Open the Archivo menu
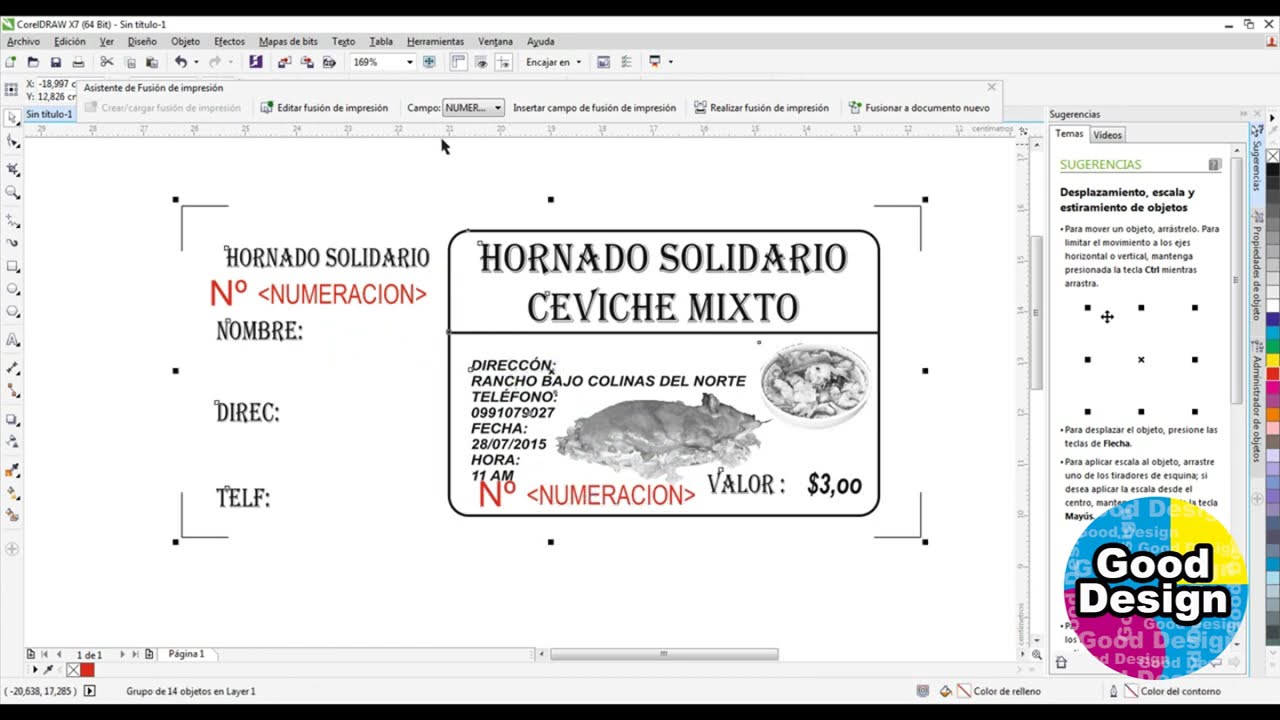 [x=23, y=42]
